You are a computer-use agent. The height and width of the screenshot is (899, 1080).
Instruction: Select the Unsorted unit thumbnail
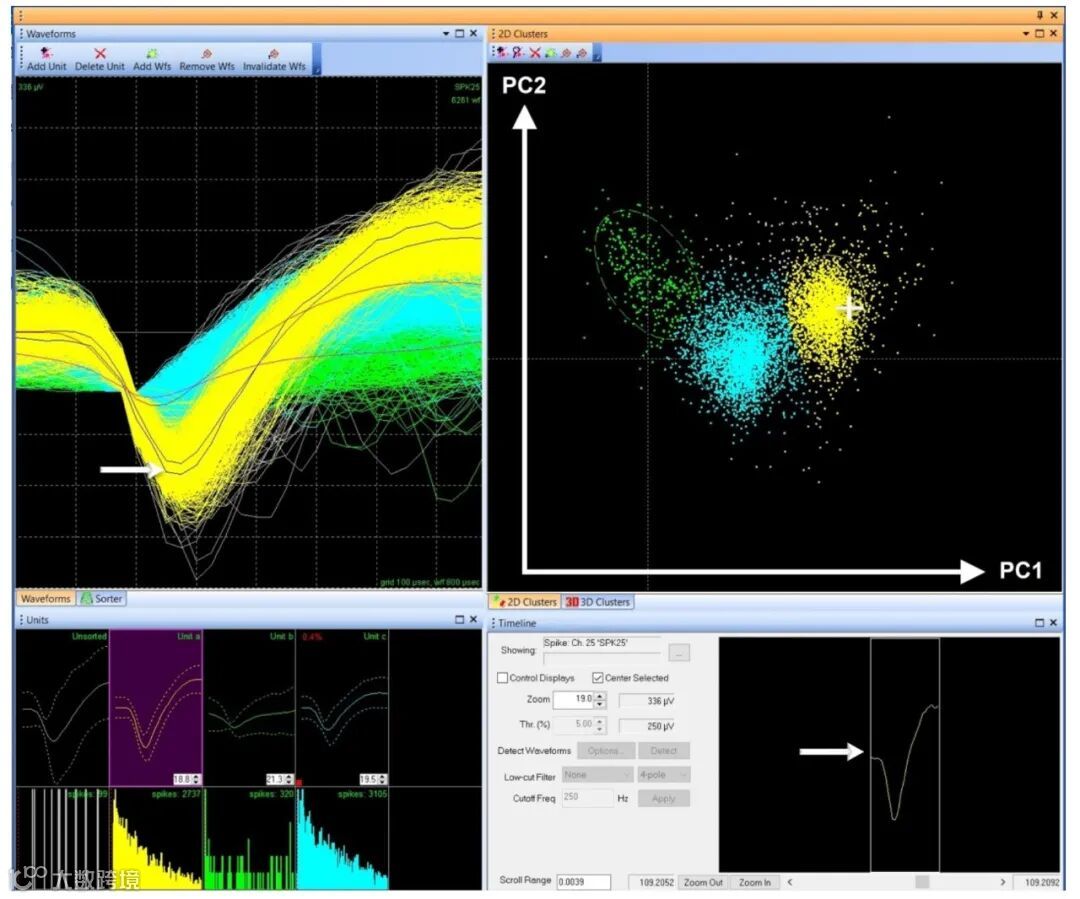(62, 707)
